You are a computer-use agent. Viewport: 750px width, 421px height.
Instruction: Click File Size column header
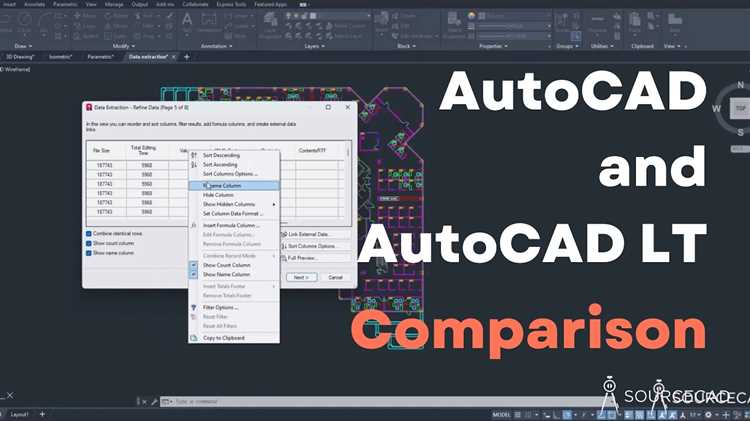click(101, 151)
